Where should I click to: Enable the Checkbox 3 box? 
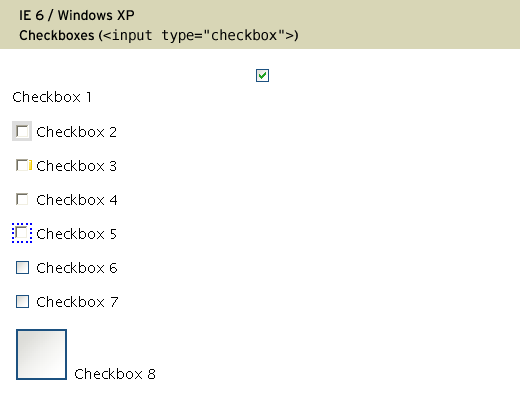[x=22, y=165]
